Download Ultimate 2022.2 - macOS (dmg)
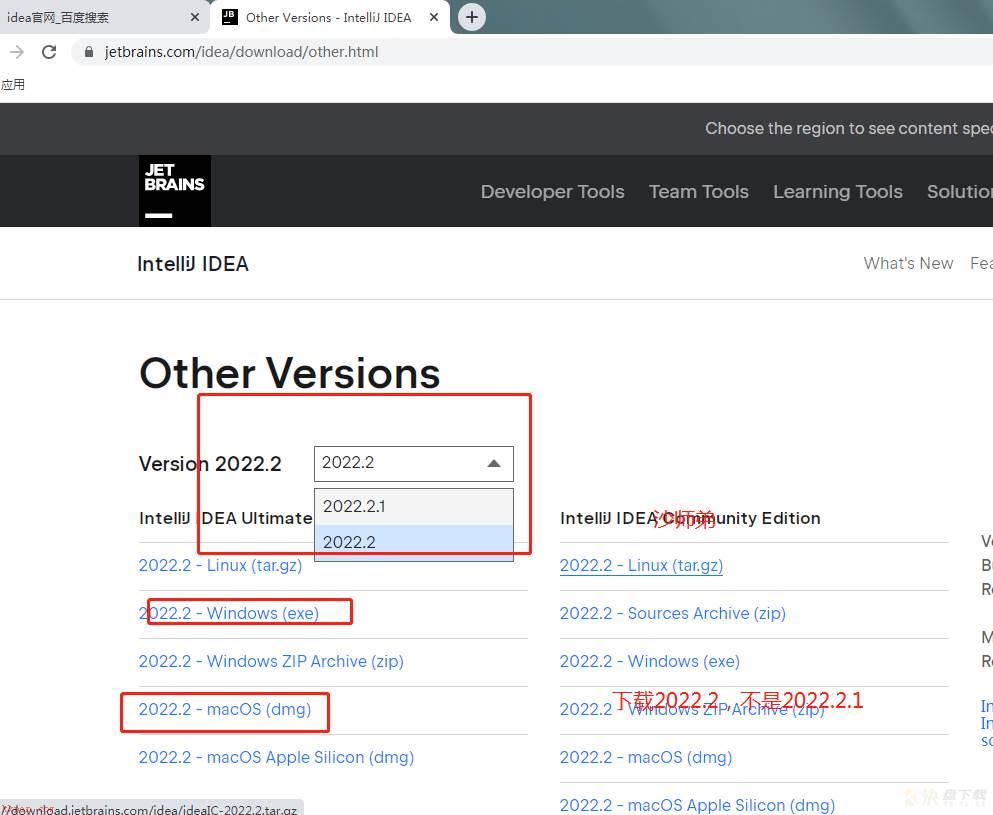Image resolution: width=993 pixels, height=815 pixels. pos(225,709)
